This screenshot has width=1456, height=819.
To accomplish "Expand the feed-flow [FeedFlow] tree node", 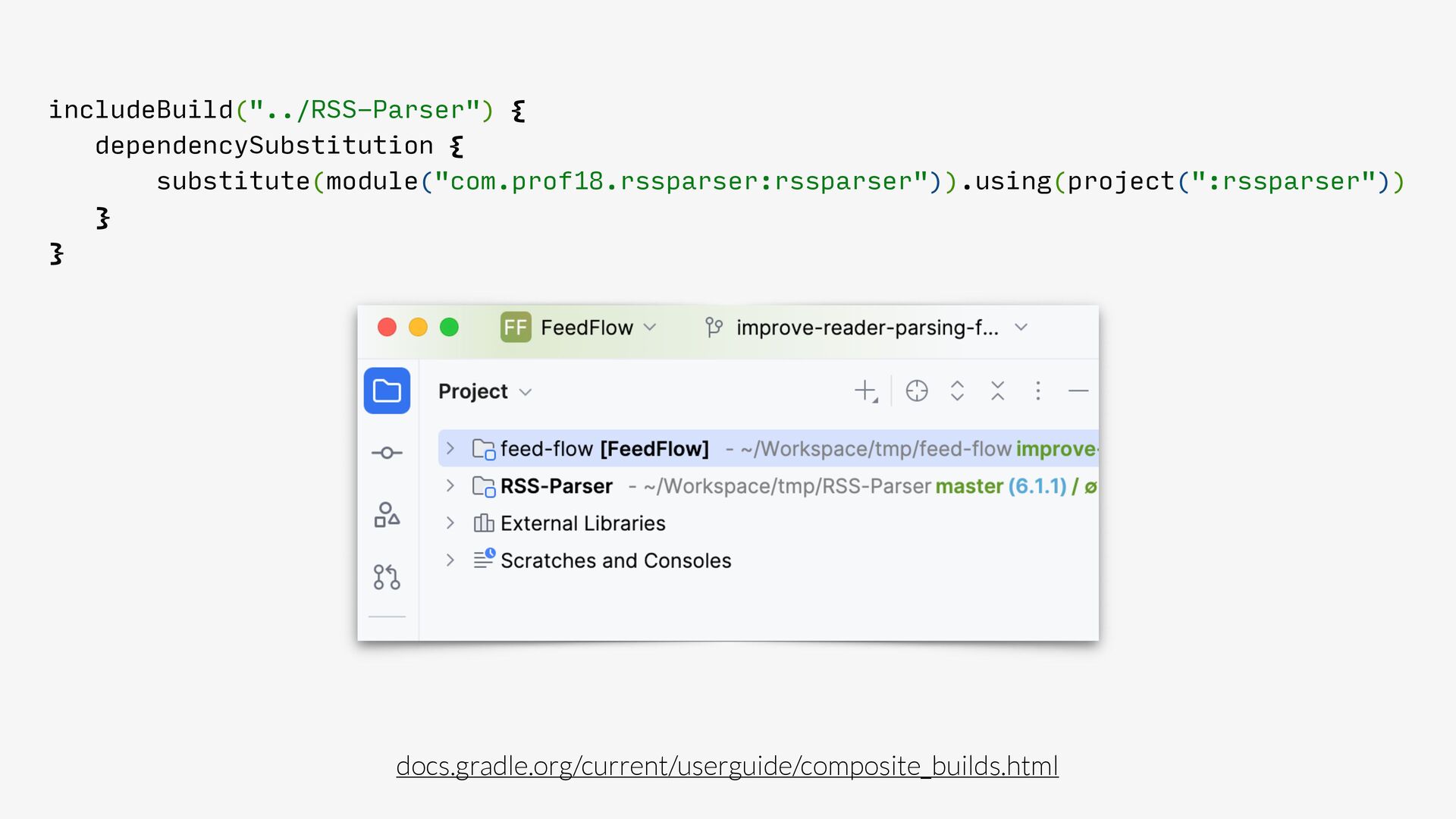I will (450, 448).
